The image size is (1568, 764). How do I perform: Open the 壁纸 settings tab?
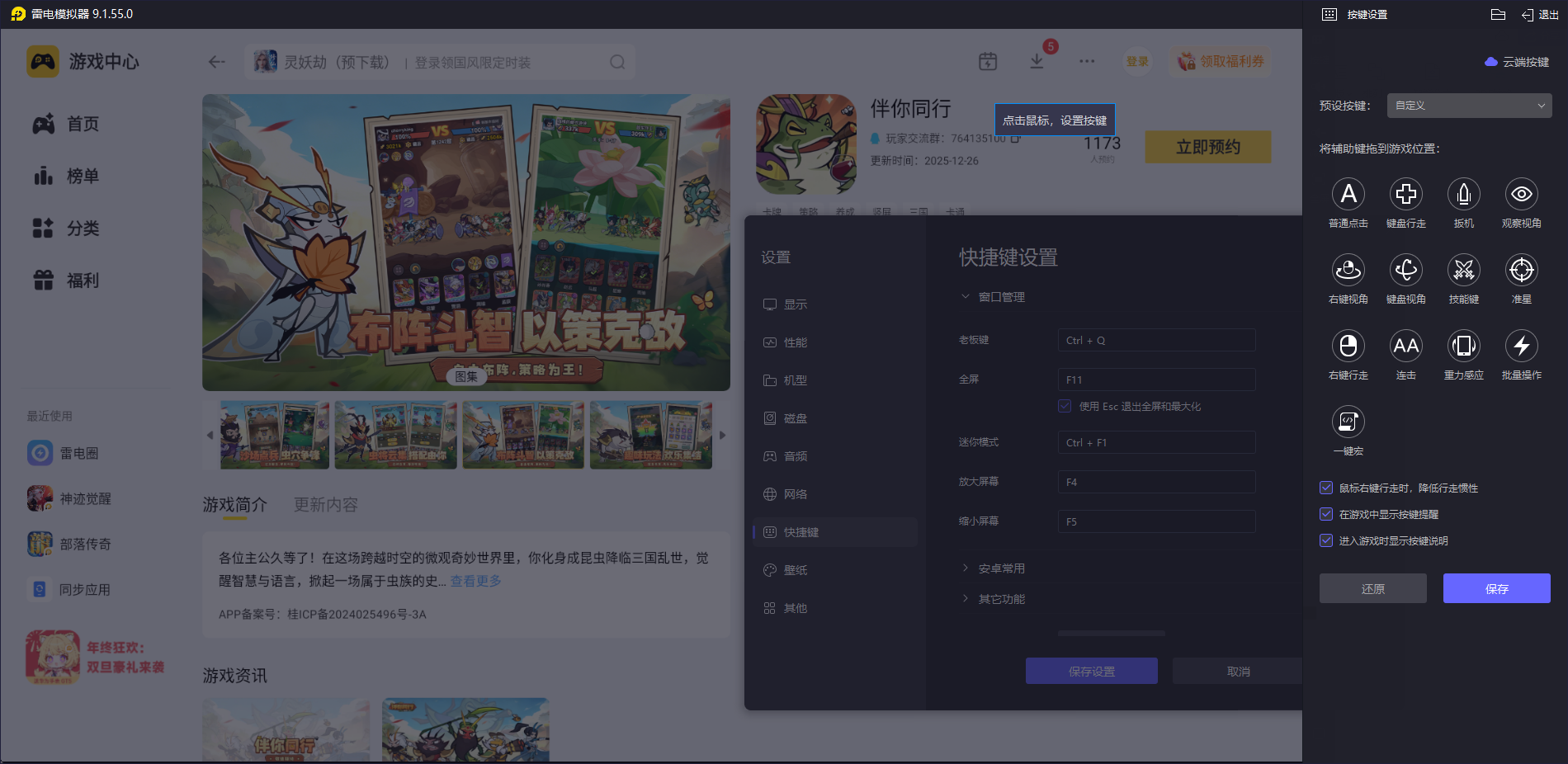point(835,570)
